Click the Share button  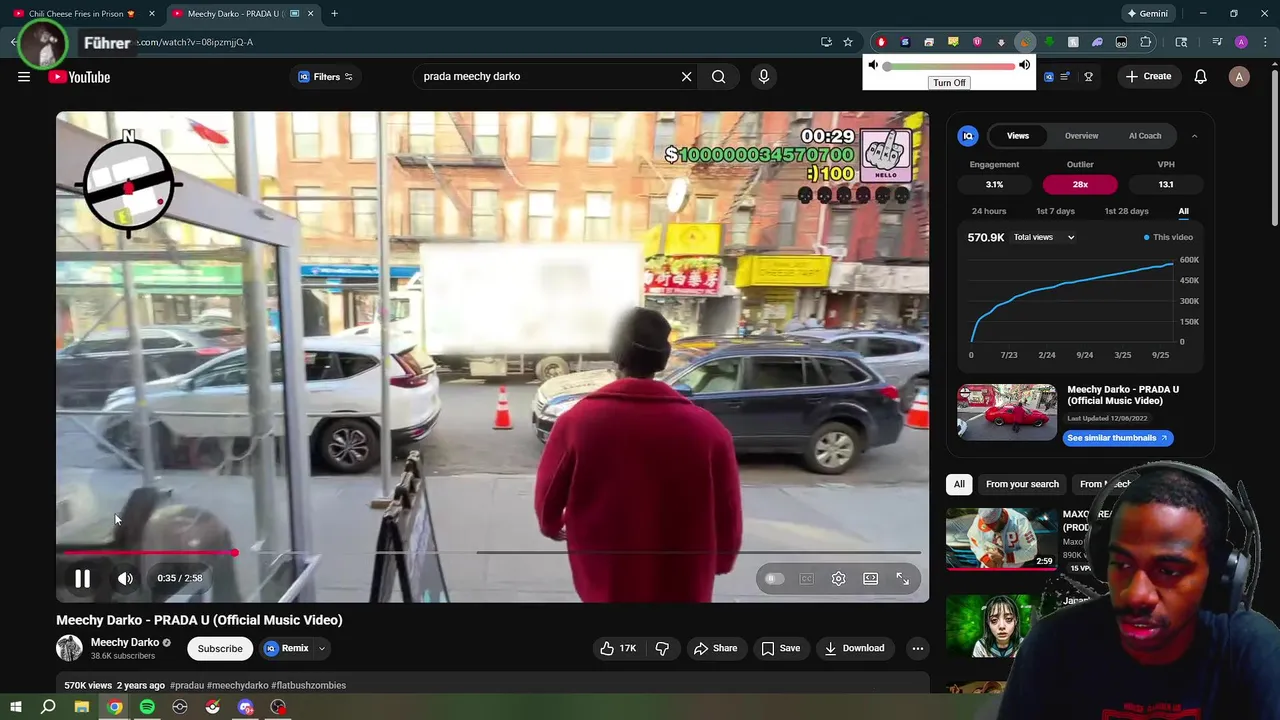[x=715, y=648]
